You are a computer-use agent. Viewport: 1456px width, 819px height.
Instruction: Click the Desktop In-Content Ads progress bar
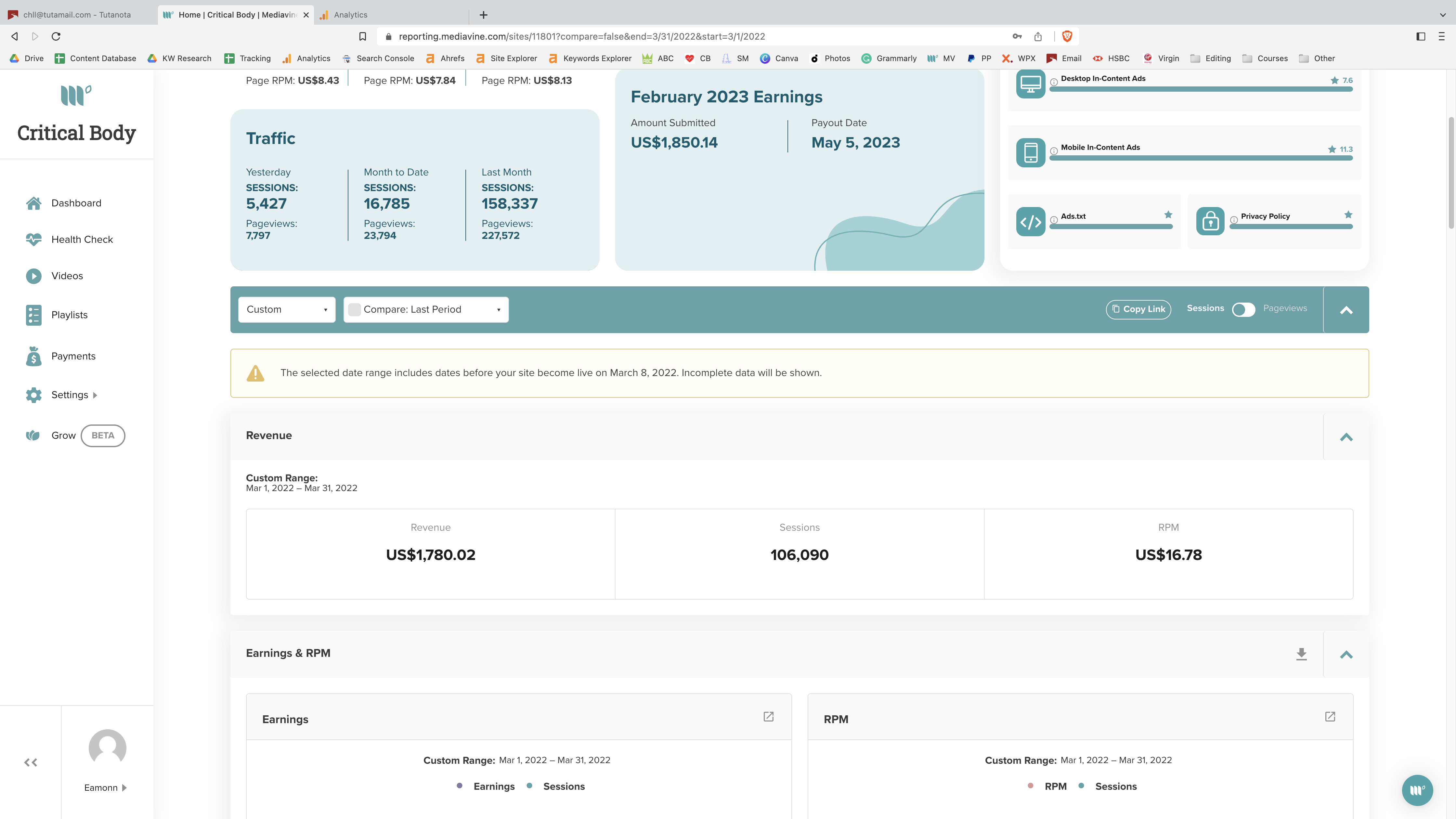[1201, 89]
